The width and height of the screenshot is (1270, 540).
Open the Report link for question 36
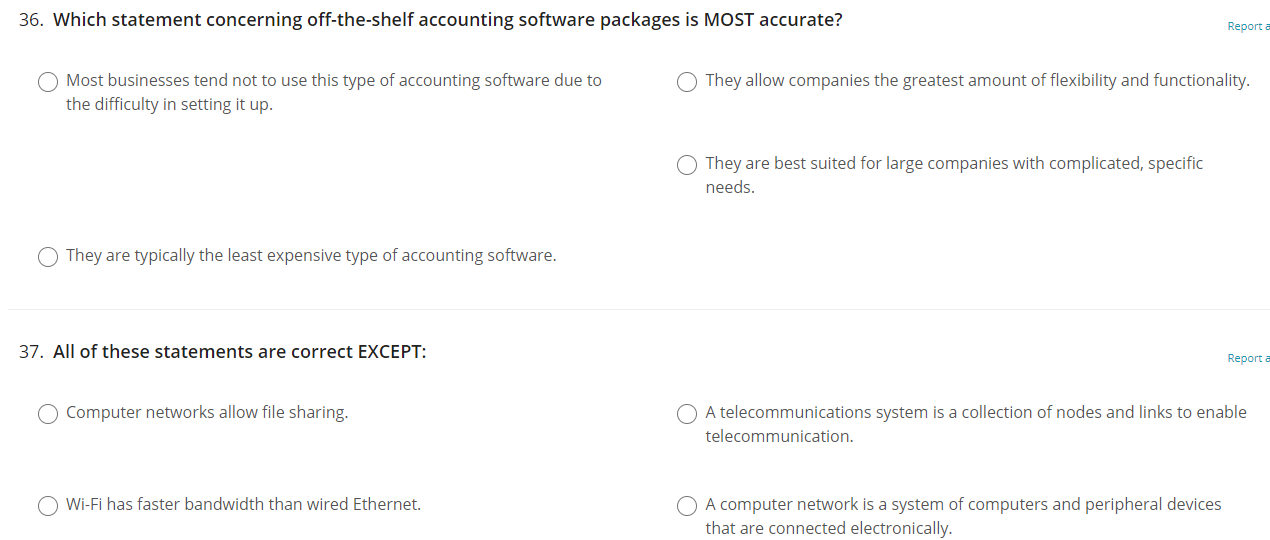1248,26
